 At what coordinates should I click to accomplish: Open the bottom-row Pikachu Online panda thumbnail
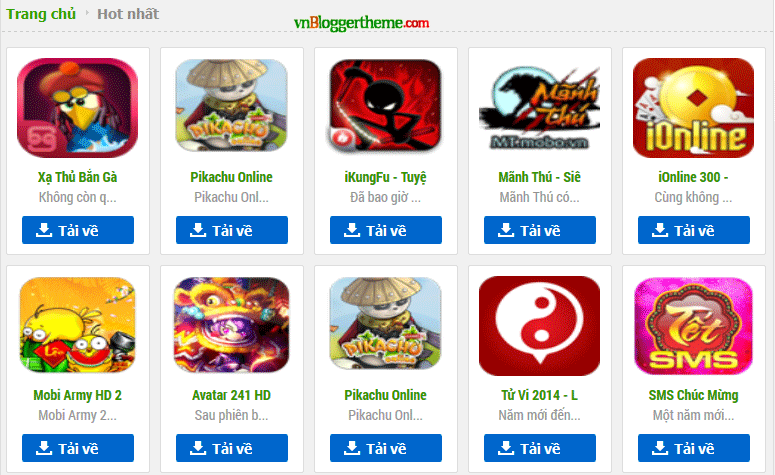pos(386,323)
